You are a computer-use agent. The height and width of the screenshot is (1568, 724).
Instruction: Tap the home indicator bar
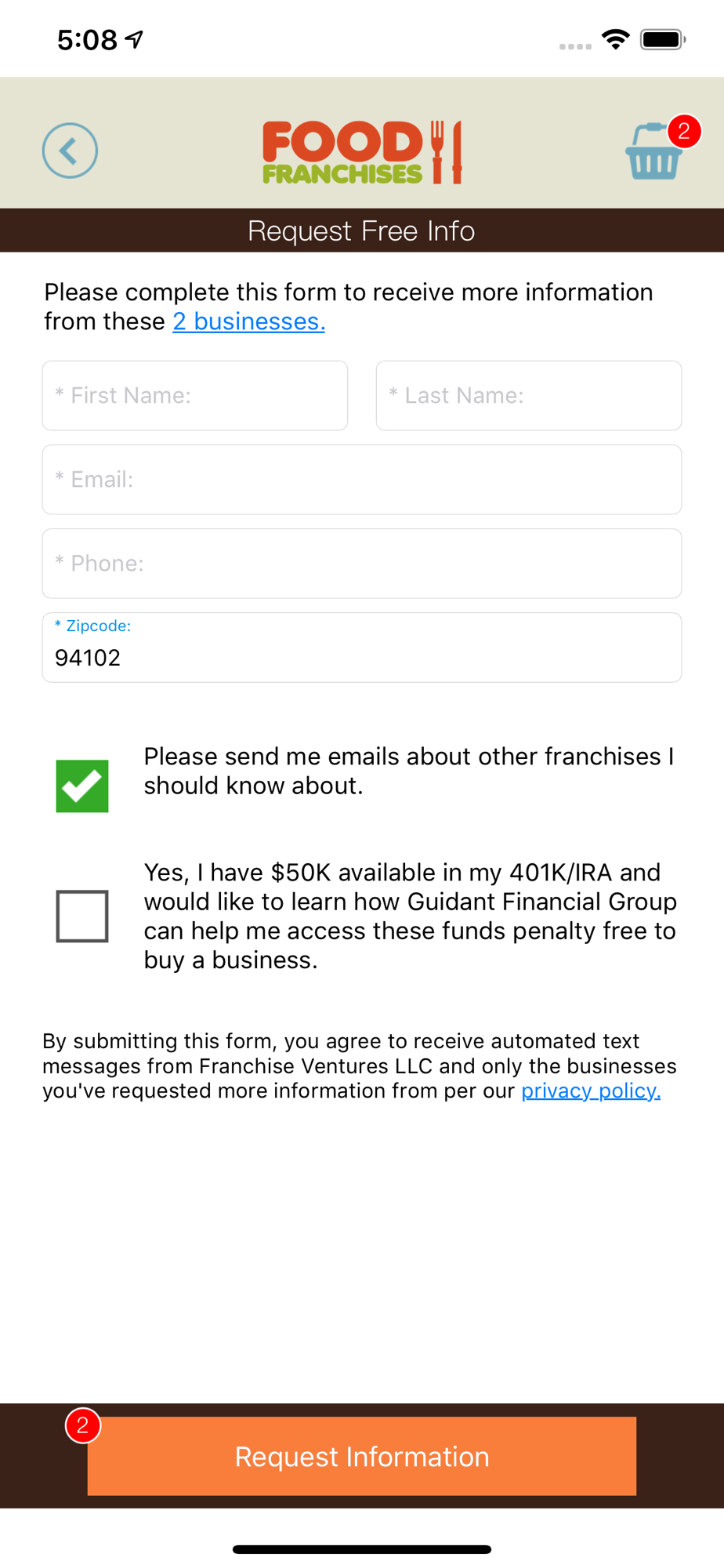pyautogui.click(x=362, y=1549)
